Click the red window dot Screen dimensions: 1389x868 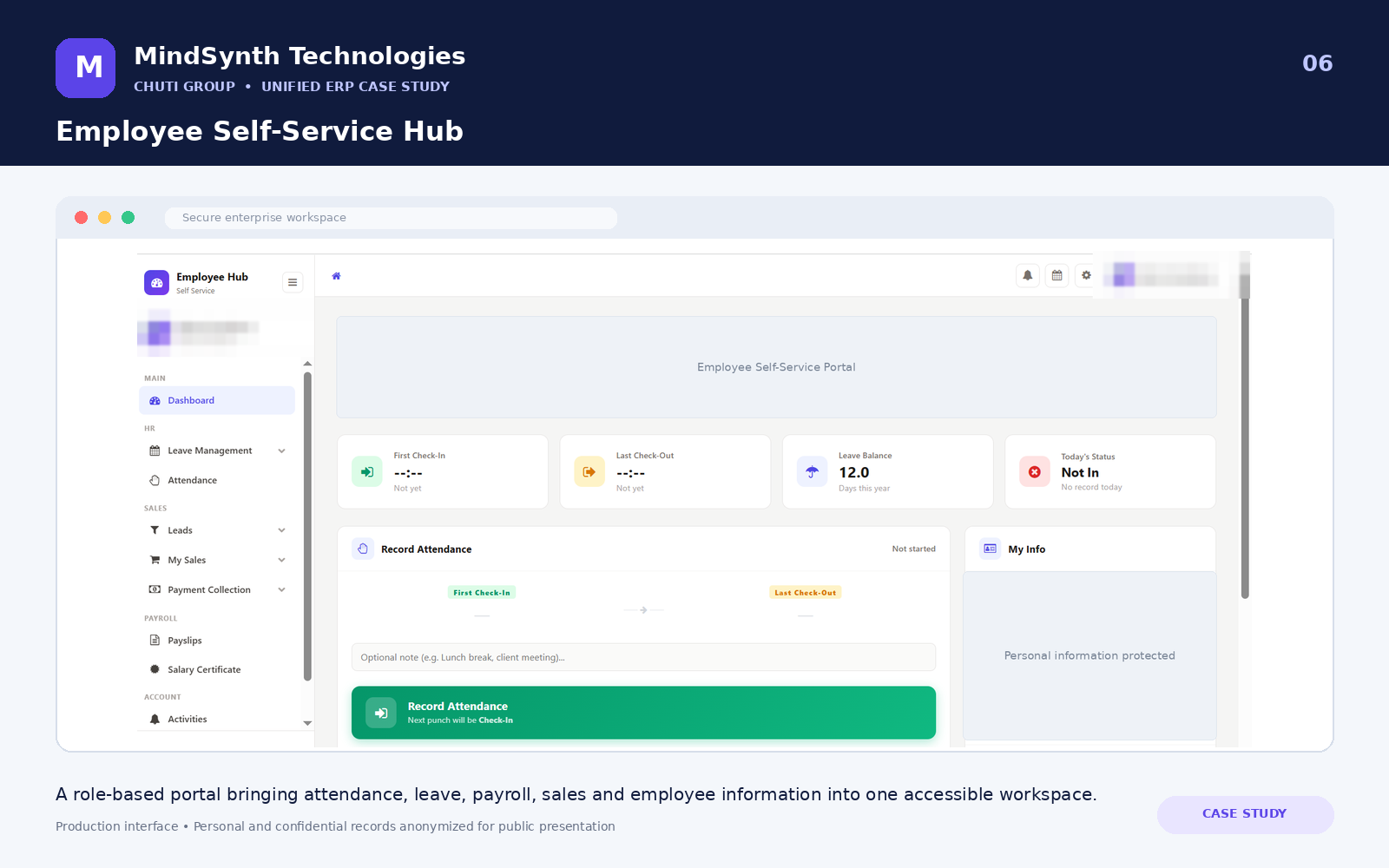tap(81, 218)
